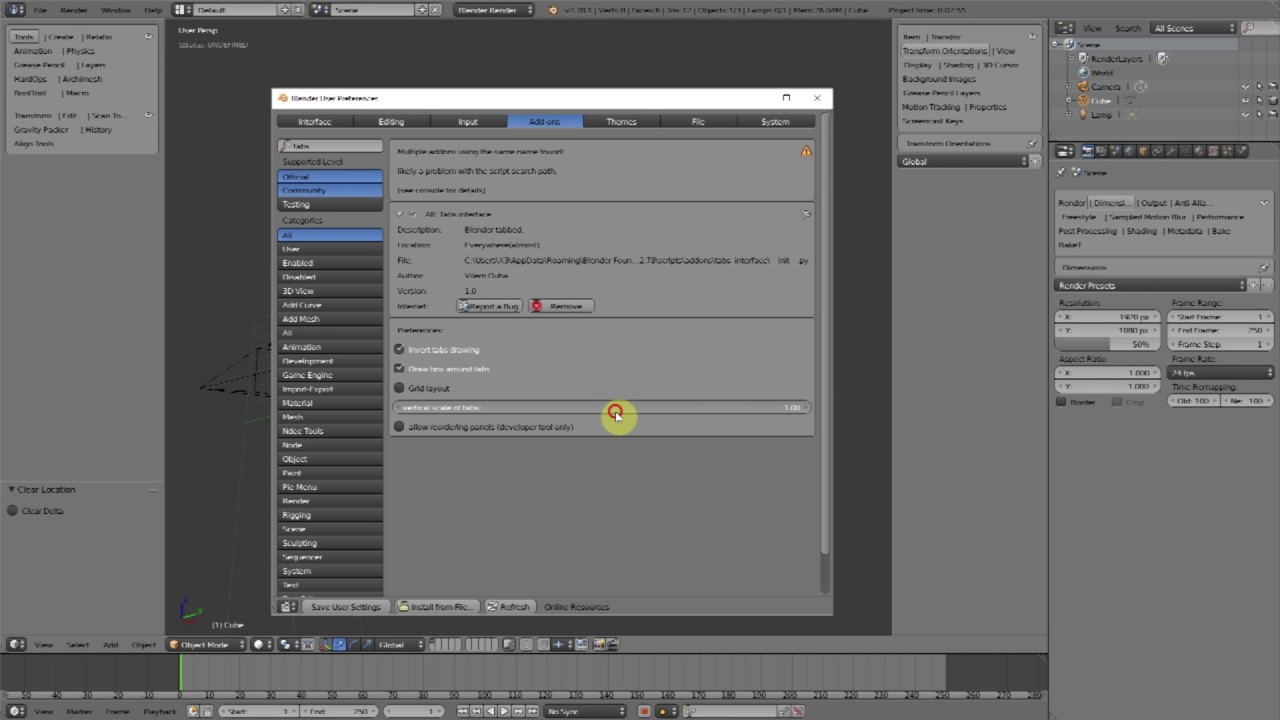Toggle Lamp render camera icon in outliner
The image size is (1280, 720).
1272,115
